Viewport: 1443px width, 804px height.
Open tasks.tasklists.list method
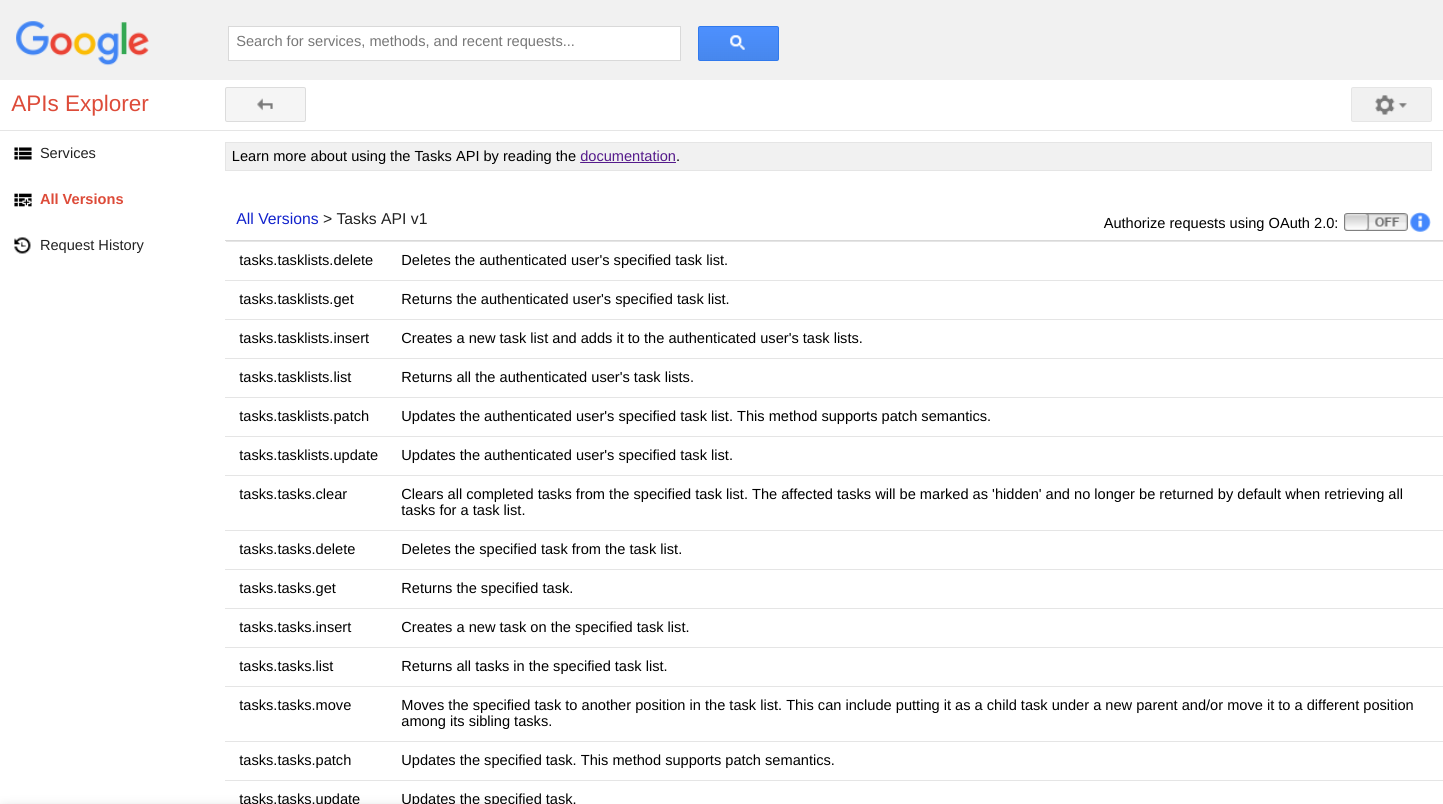tap(295, 377)
